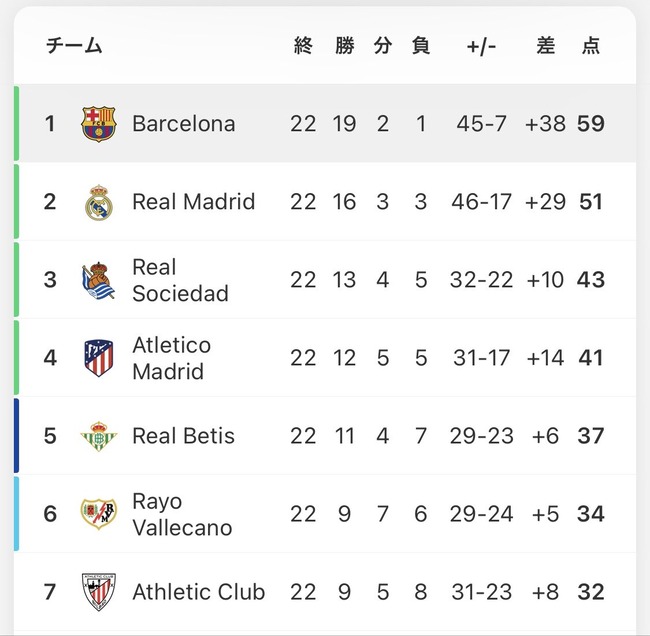Screen dimensions: 650x636
Task: Click the 勝 wins column header
Action: click(344, 46)
